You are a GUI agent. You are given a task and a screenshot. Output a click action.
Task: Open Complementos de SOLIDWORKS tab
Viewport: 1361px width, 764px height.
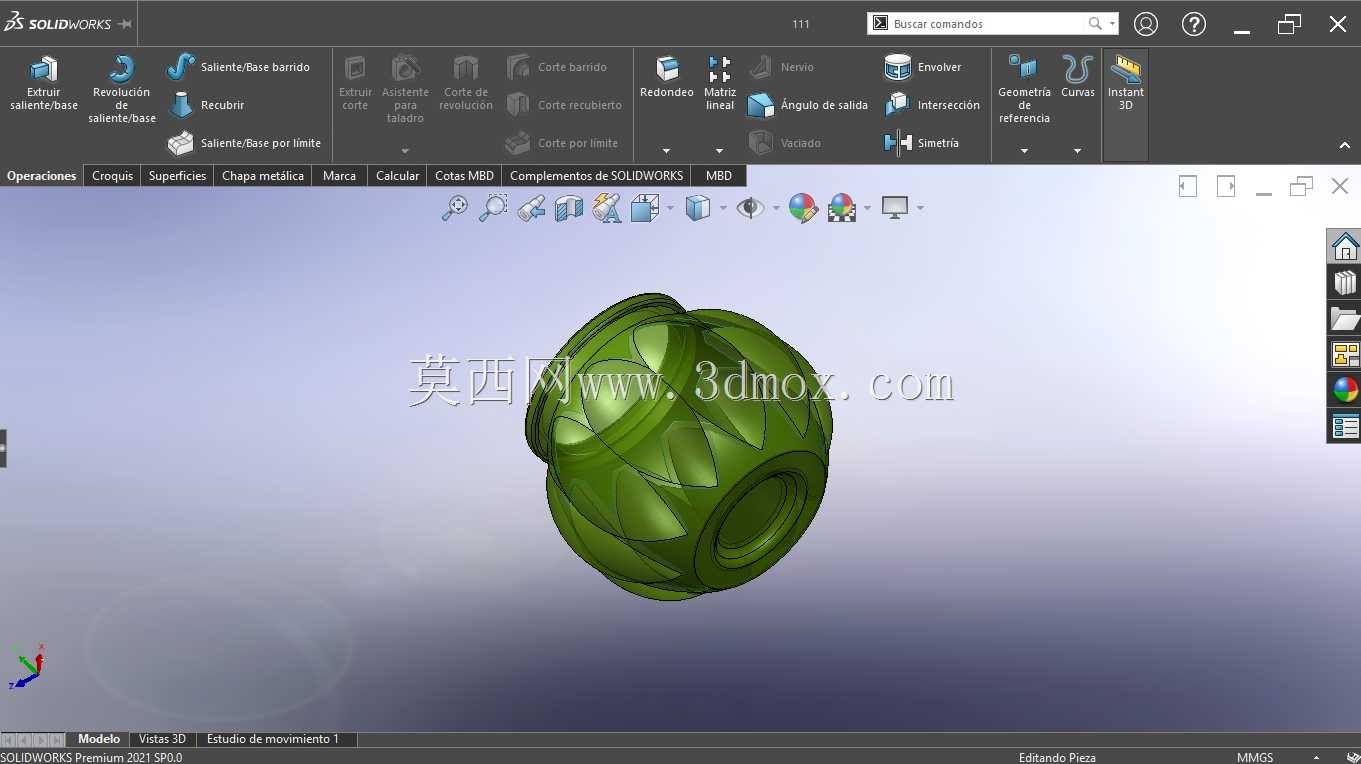click(x=596, y=175)
